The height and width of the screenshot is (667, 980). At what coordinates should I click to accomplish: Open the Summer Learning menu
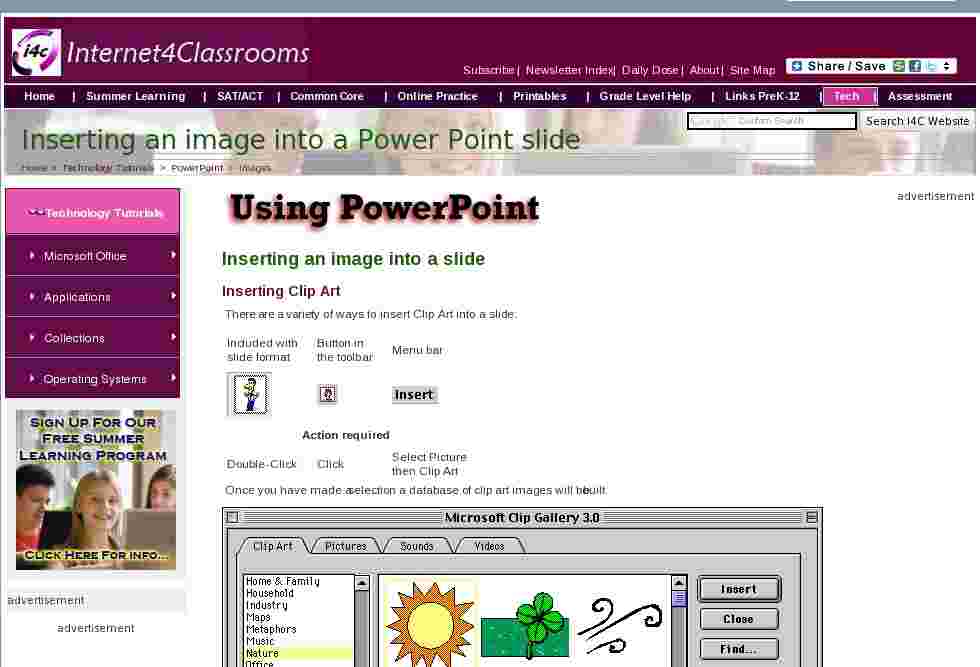coord(136,96)
